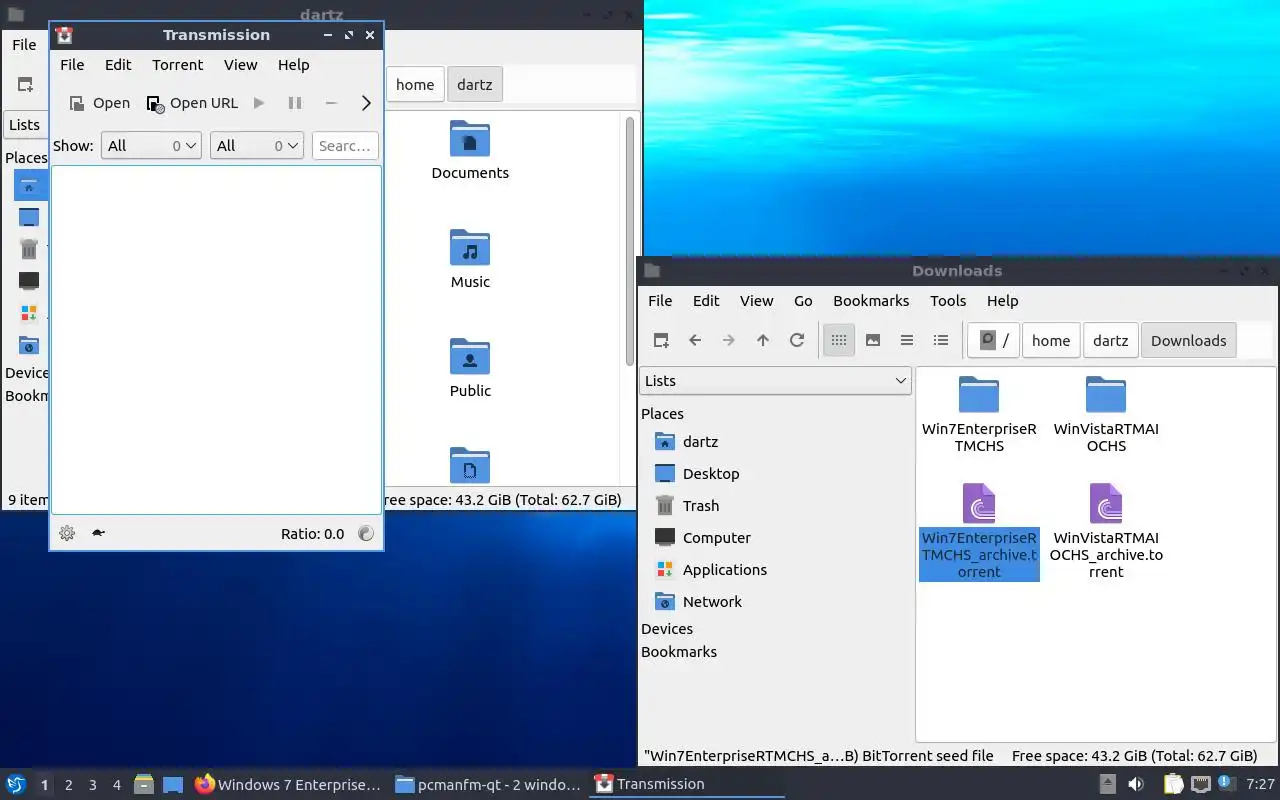Click the Ratio: 0.0 statistics label
This screenshot has height=800, width=1280.
(312, 534)
